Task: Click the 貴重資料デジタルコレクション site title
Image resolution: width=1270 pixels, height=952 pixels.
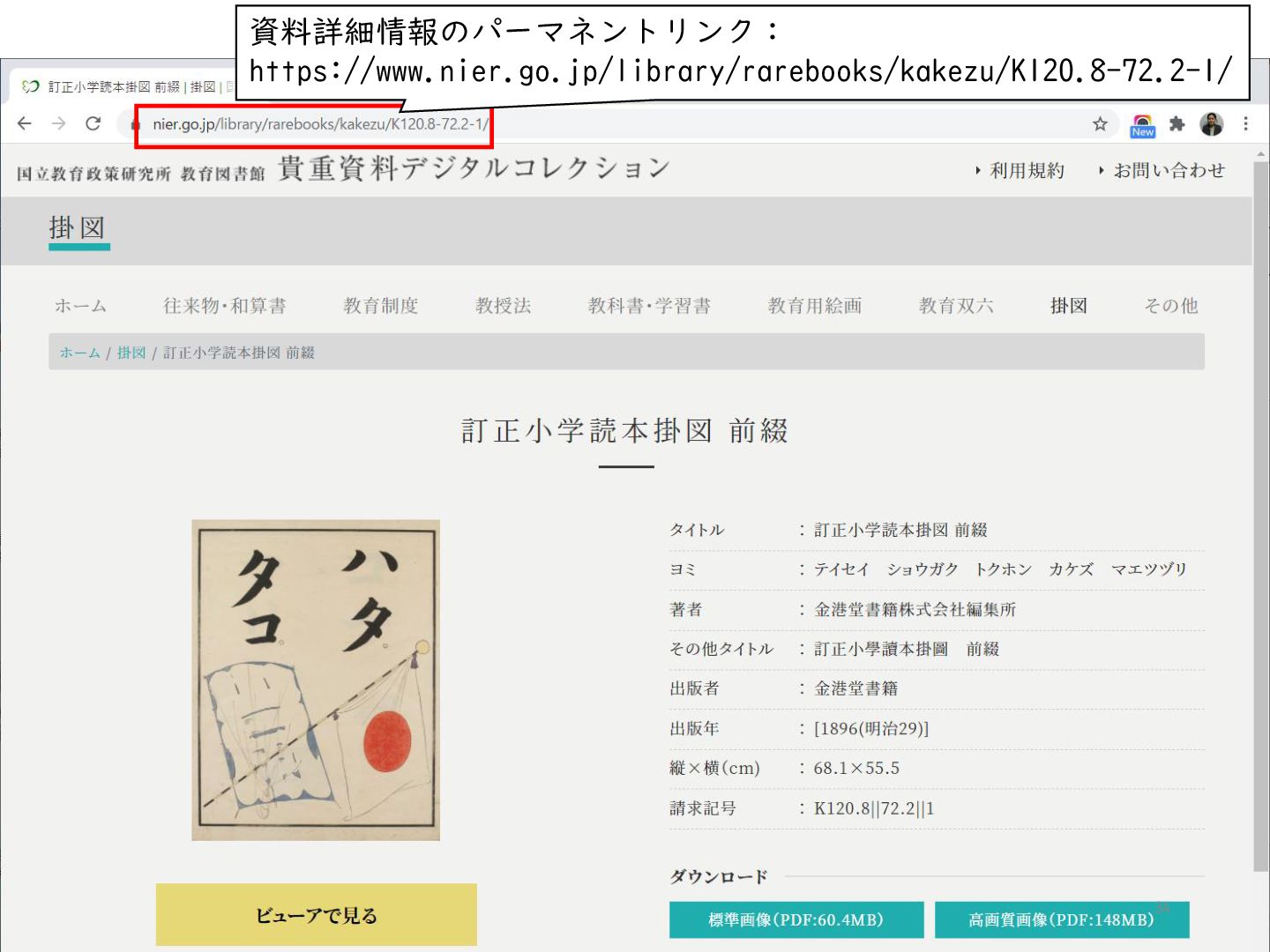Action: [x=474, y=167]
